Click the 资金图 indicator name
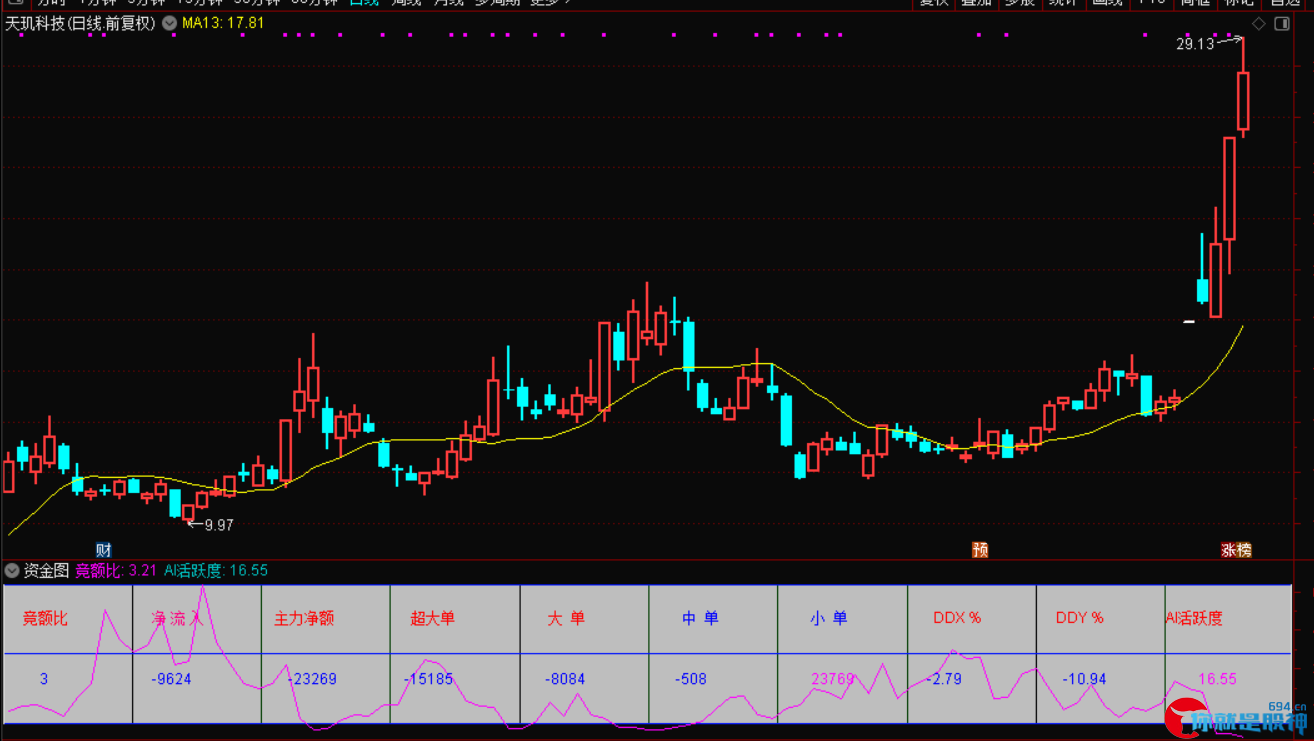 point(47,571)
